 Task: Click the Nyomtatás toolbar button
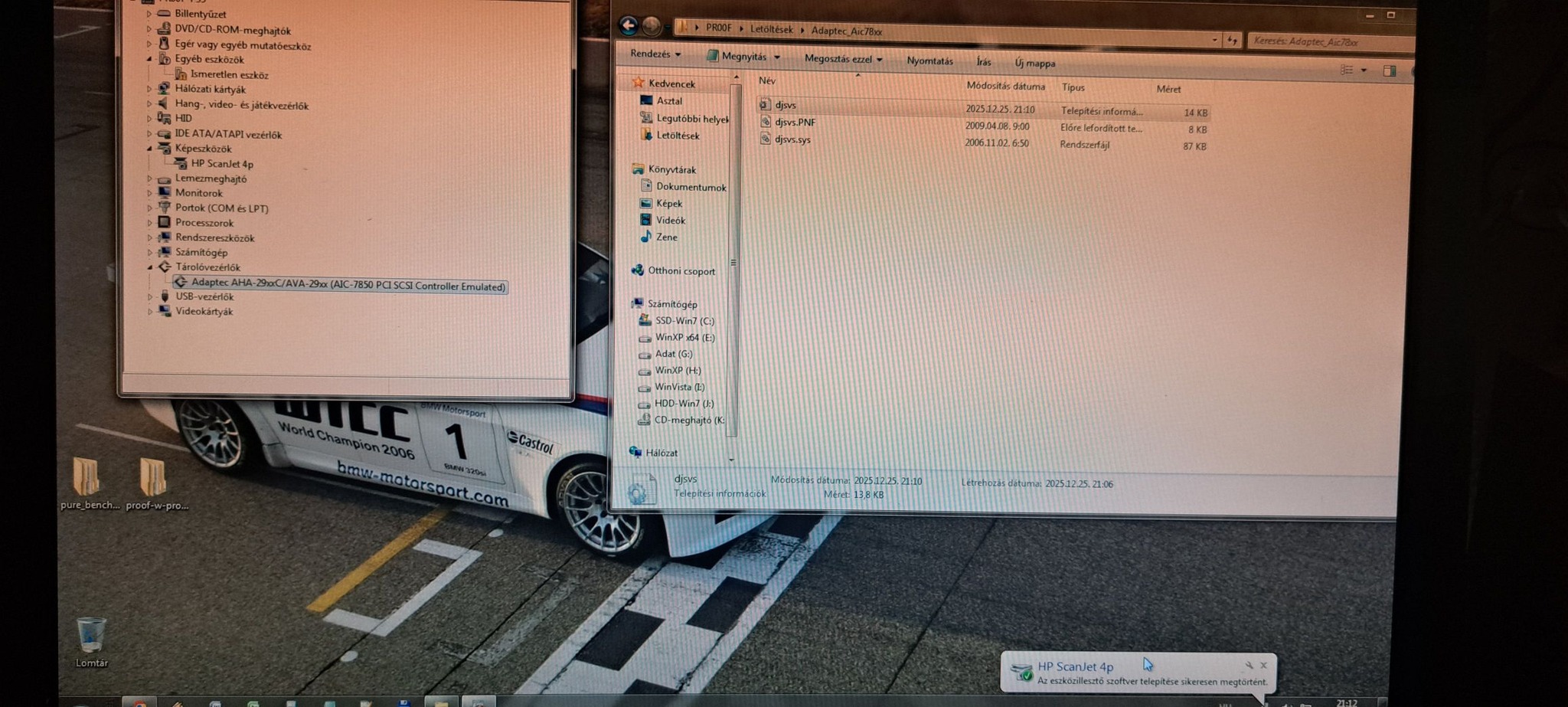tap(929, 61)
